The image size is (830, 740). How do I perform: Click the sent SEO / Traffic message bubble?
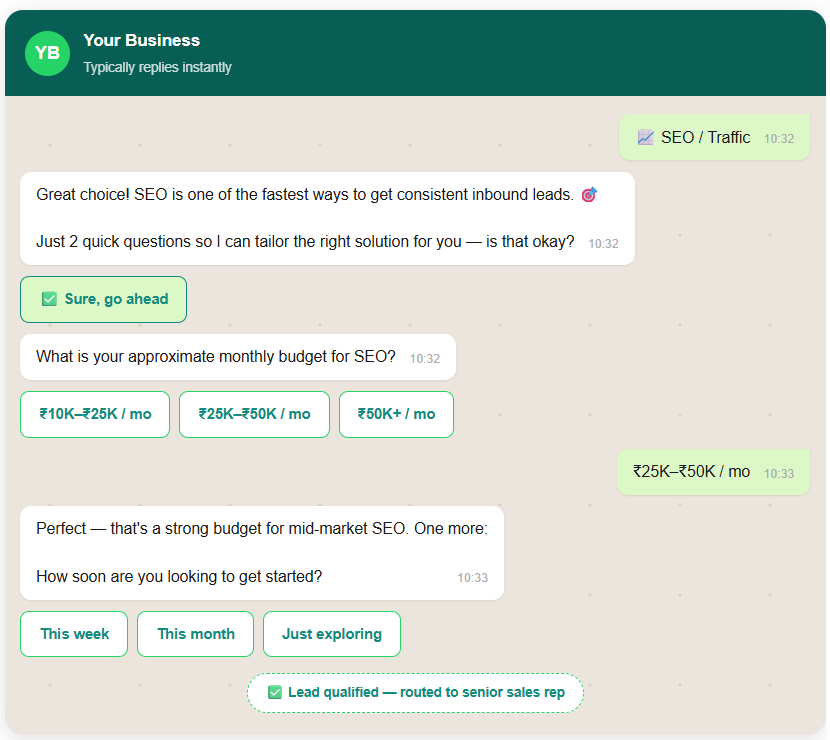714,138
